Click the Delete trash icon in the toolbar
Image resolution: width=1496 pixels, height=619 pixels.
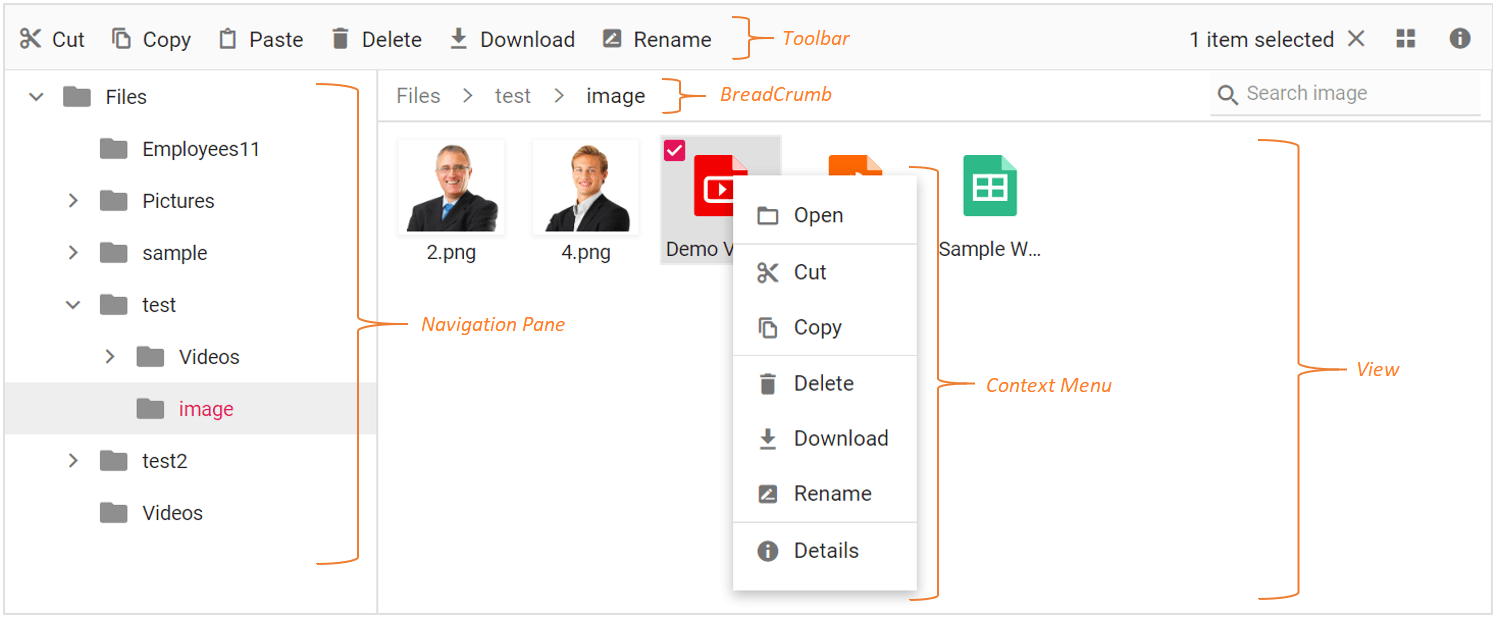(340, 38)
